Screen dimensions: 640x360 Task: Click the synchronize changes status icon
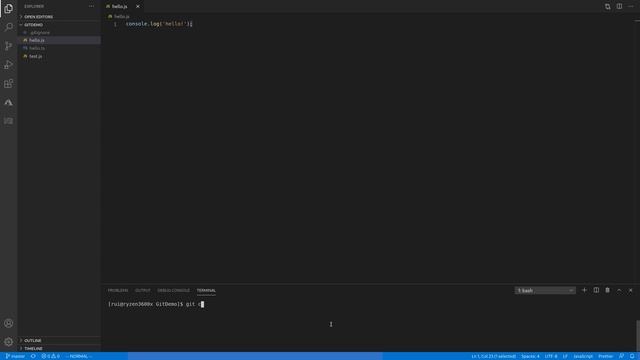coord(33,356)
